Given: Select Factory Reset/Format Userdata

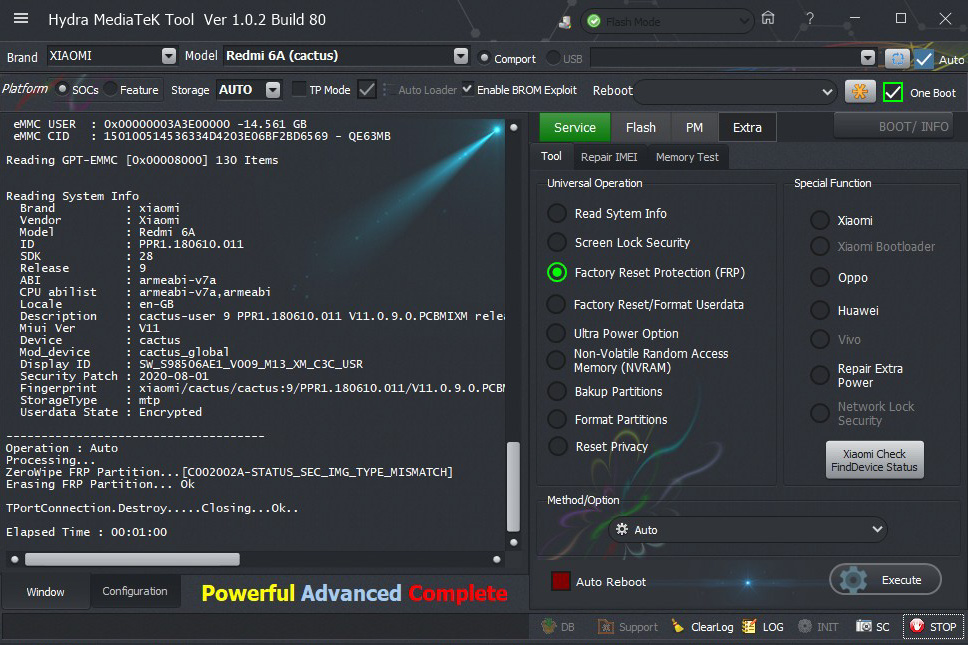Looking at the screenshot, I should [x=556, y=304].
